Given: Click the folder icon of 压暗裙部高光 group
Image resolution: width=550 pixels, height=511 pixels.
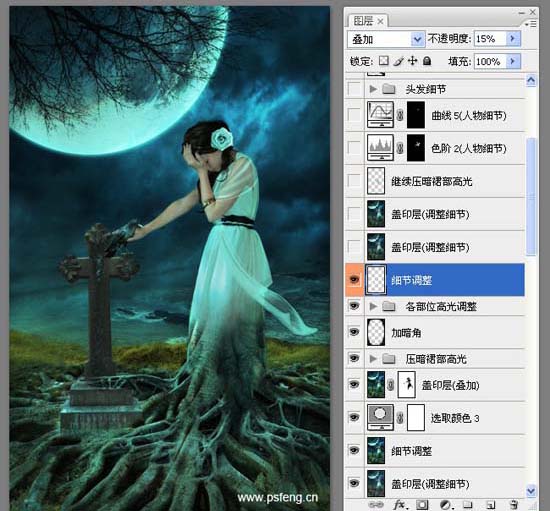Looking at the screenshot, I should [389, 358].
